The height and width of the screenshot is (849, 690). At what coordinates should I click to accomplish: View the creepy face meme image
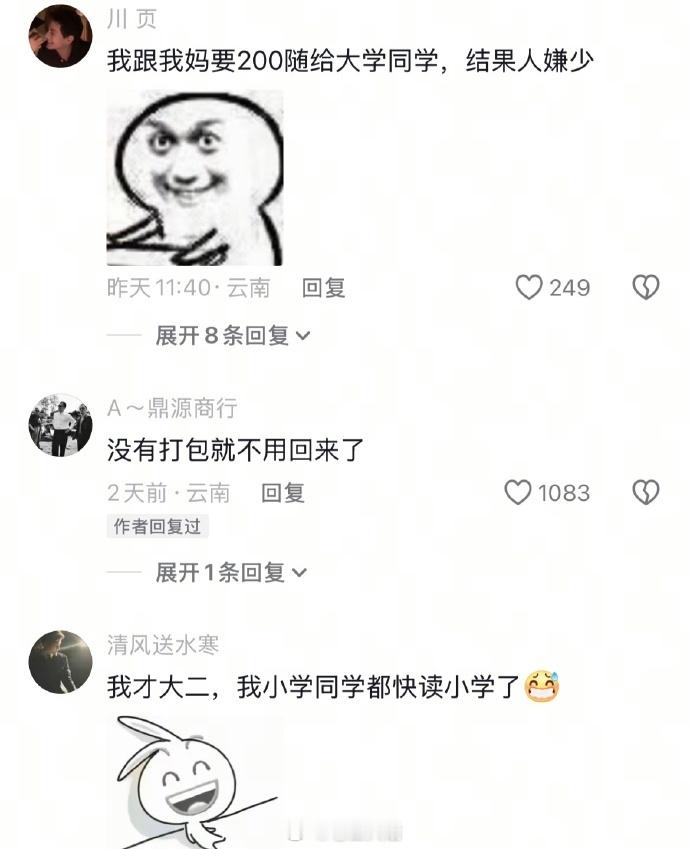pos(195,178)
